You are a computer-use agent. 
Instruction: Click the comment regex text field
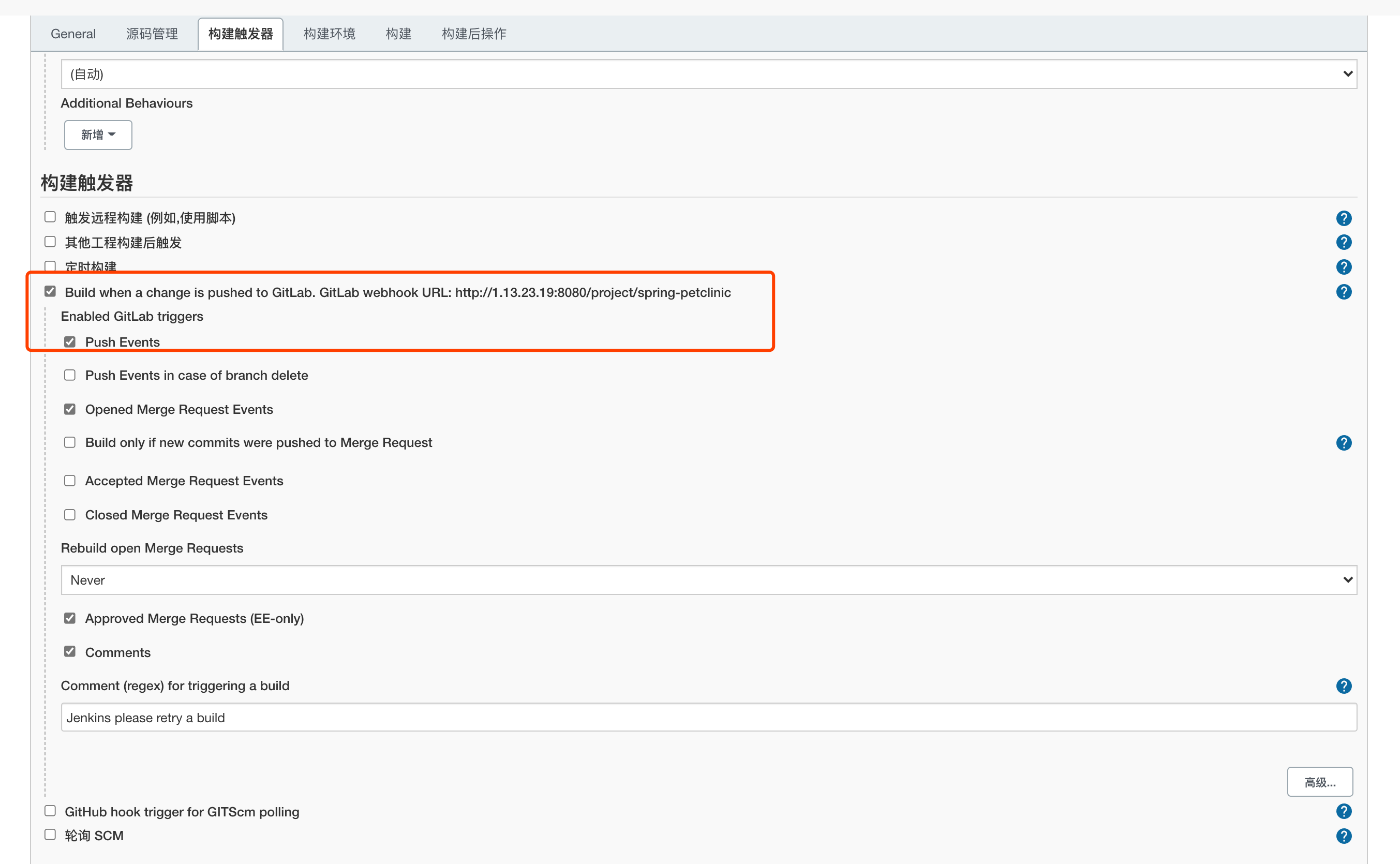(709, 718)
